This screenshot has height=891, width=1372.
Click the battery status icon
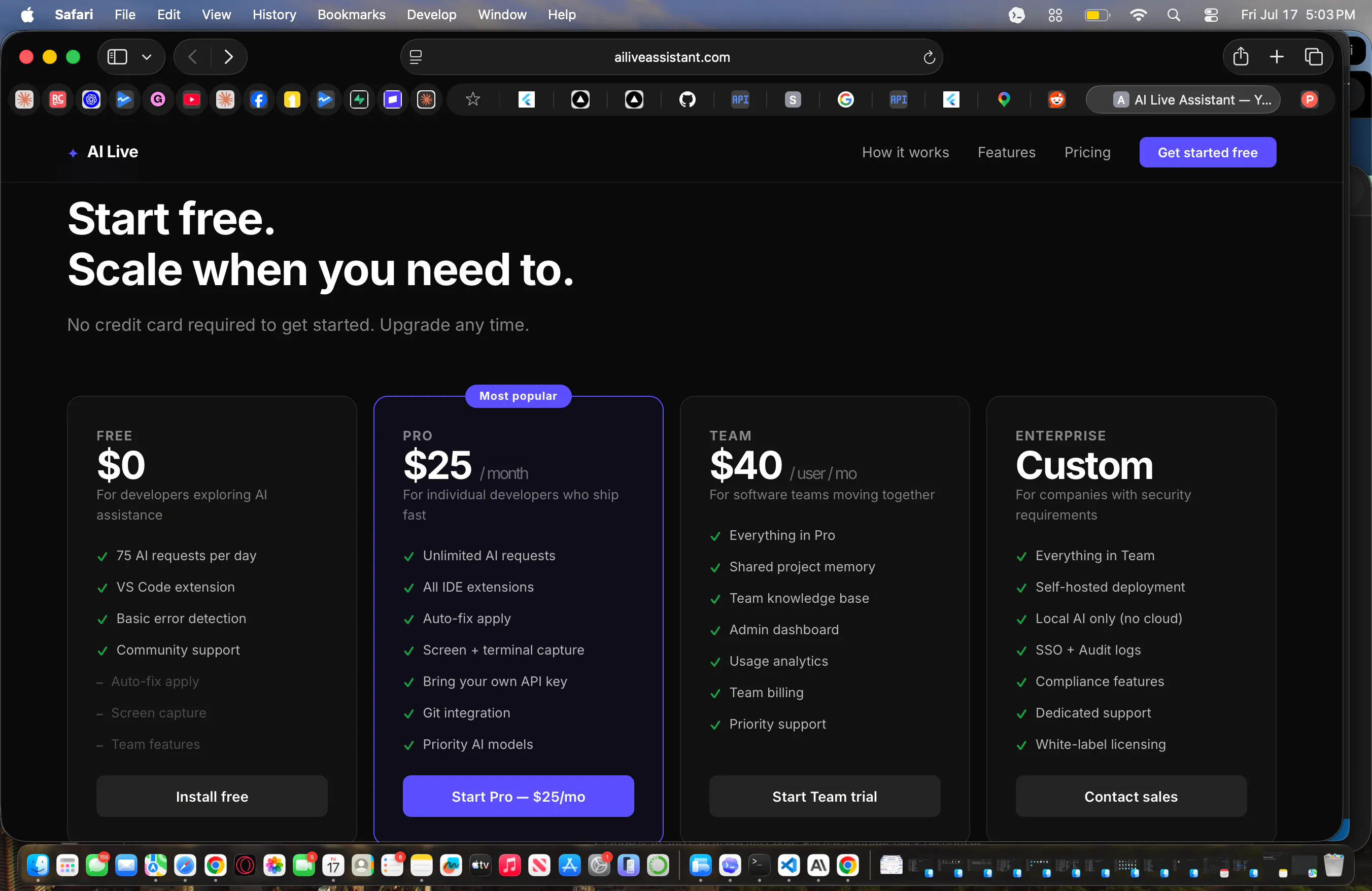pyautogui.click(x=1097, y=14)
